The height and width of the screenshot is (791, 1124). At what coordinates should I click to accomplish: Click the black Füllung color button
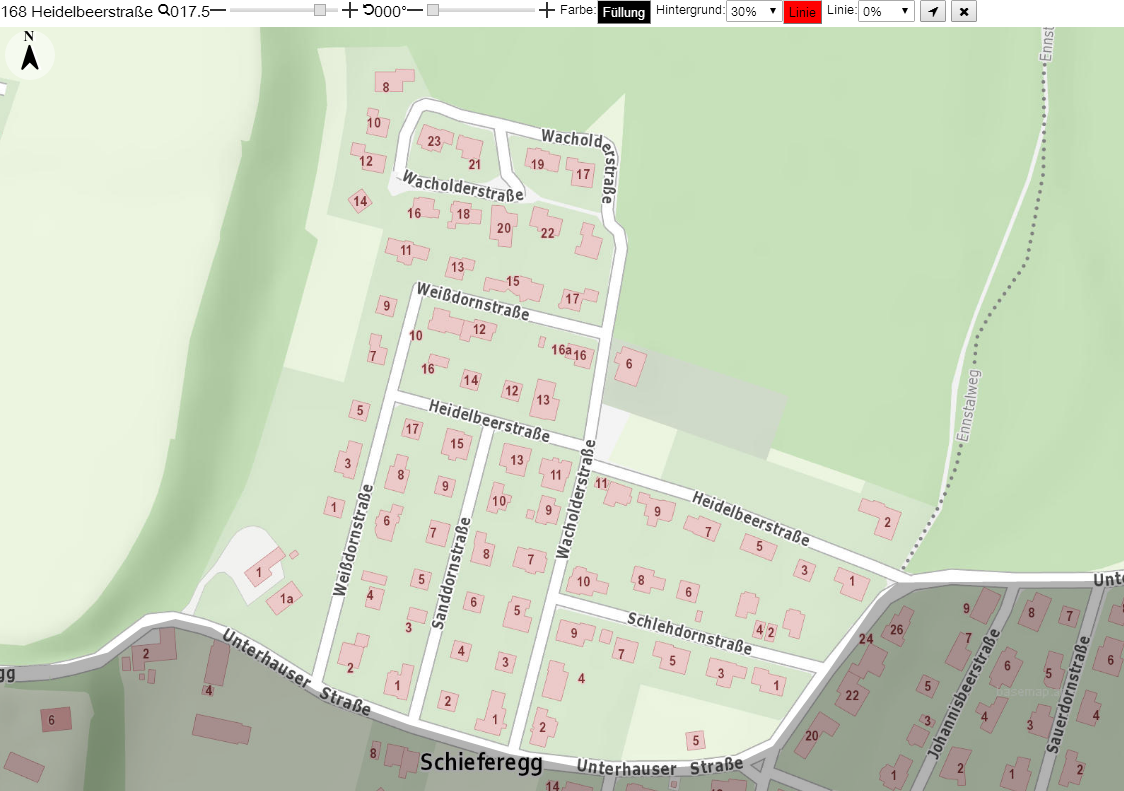tap(624, 12)
